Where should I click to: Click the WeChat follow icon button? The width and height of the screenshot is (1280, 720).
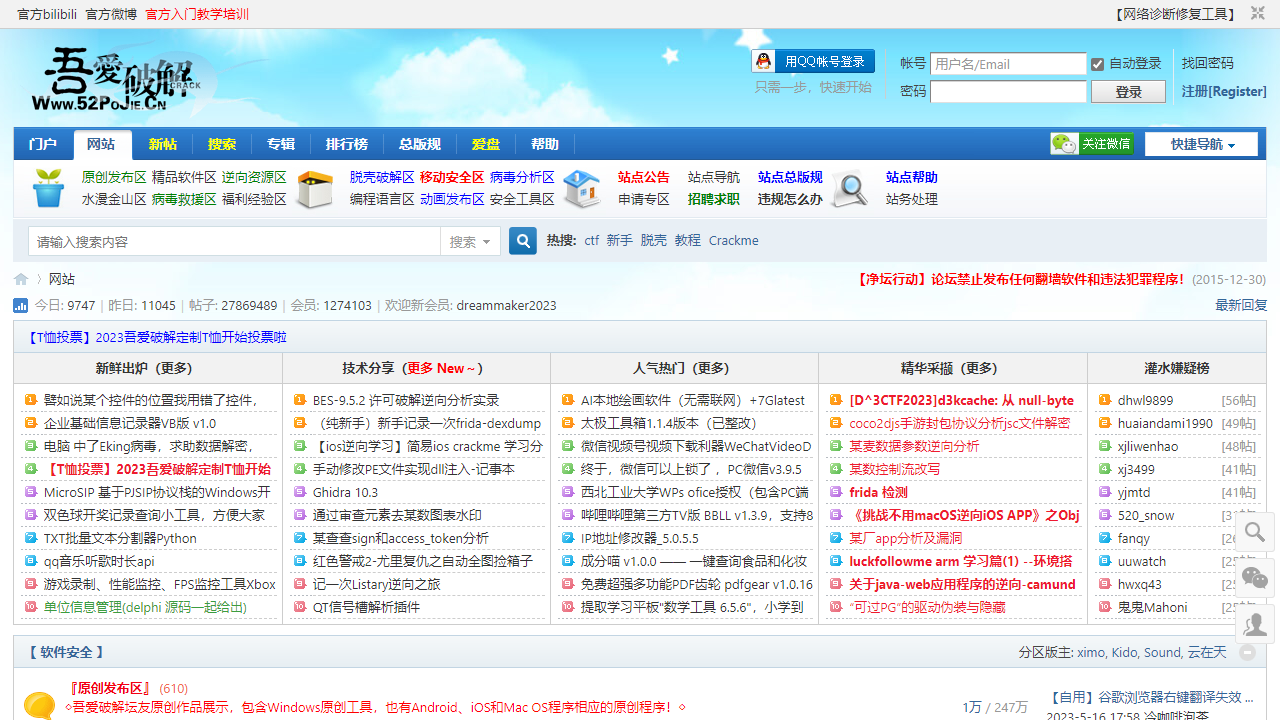tap(1091, 144)
